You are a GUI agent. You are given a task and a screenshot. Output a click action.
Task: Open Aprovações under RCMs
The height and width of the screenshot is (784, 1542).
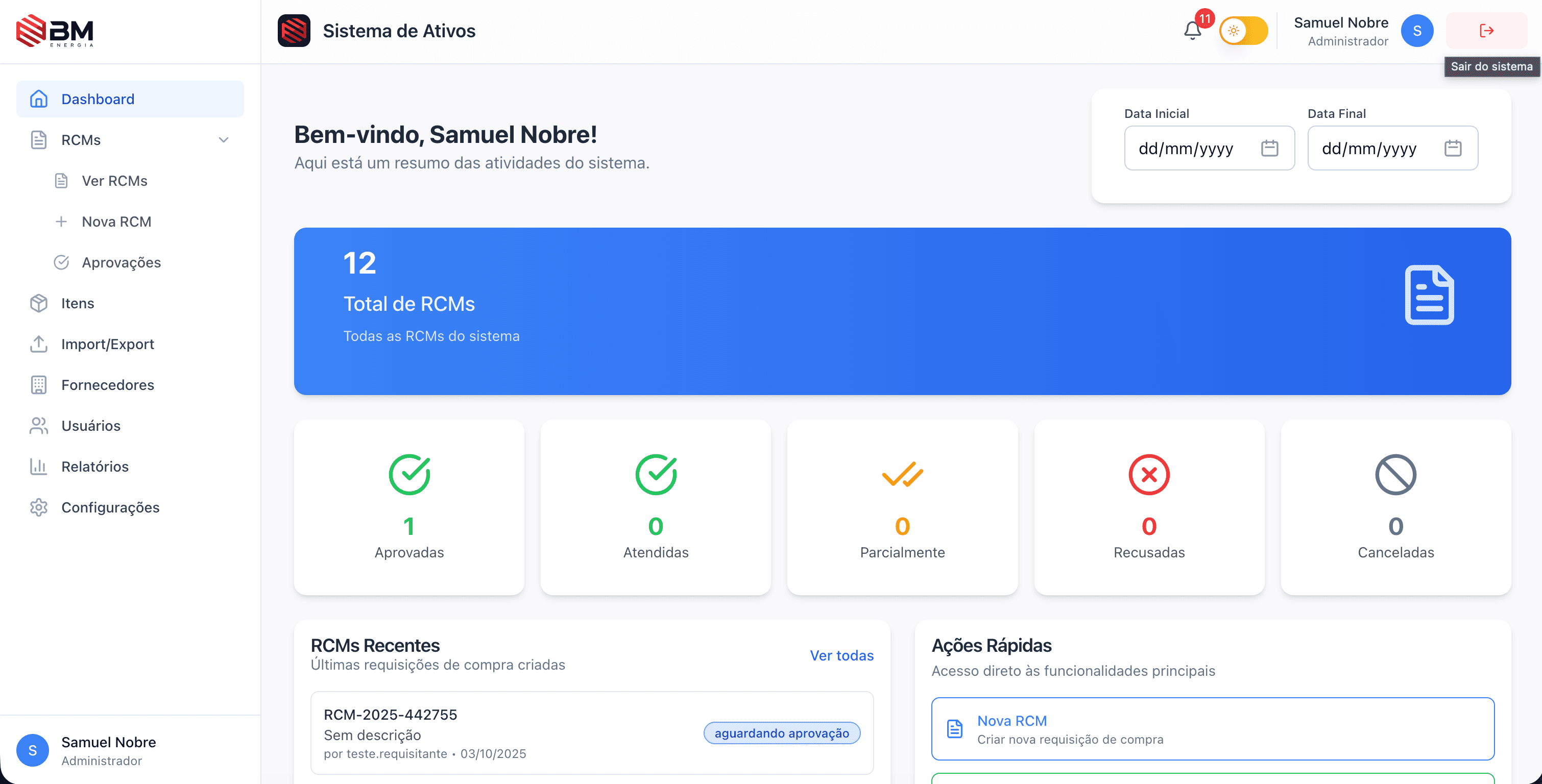pyautogui.click(x=121, y=263)
